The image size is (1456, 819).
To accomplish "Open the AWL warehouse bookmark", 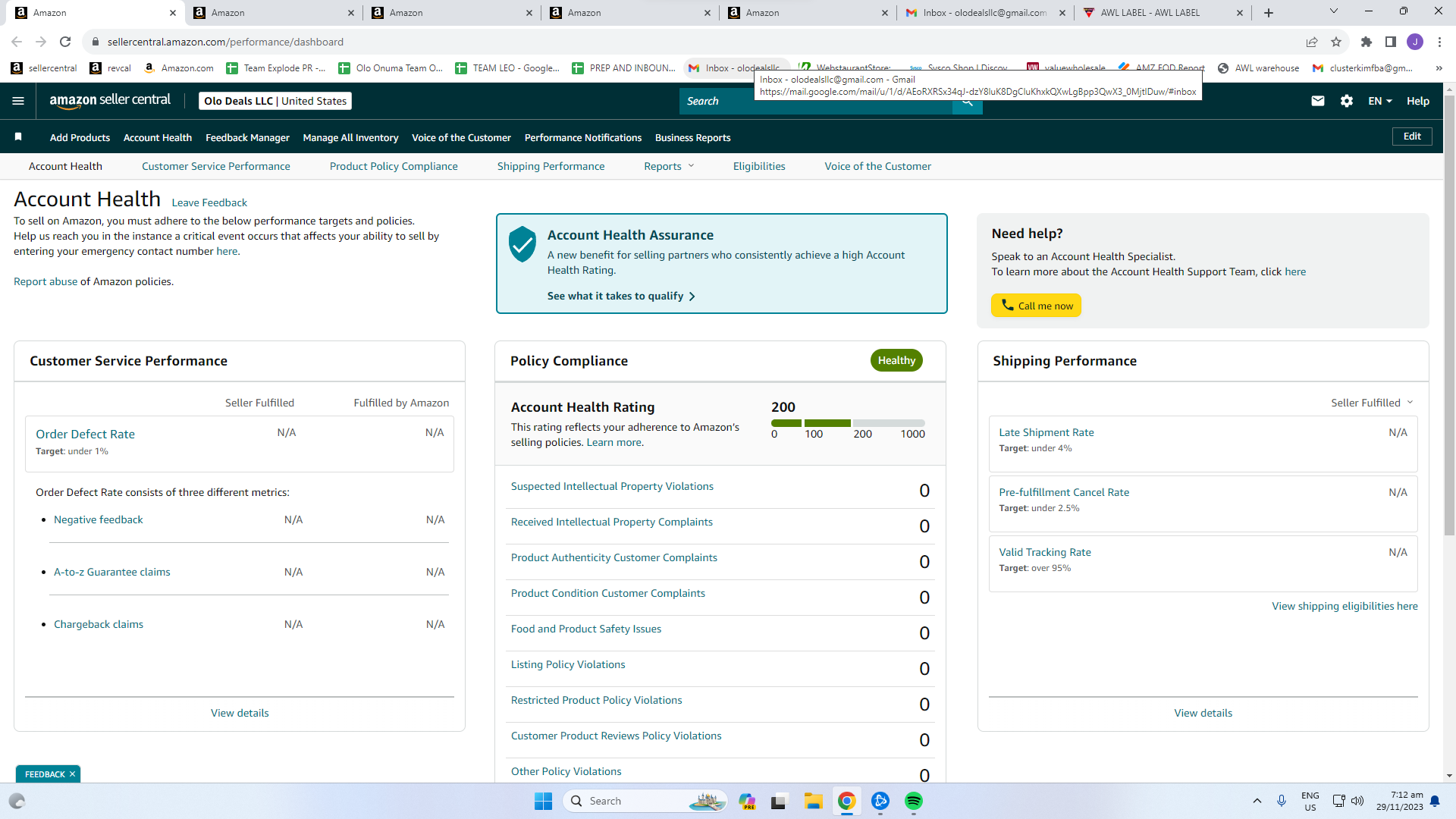I will tap(1258, 68).
